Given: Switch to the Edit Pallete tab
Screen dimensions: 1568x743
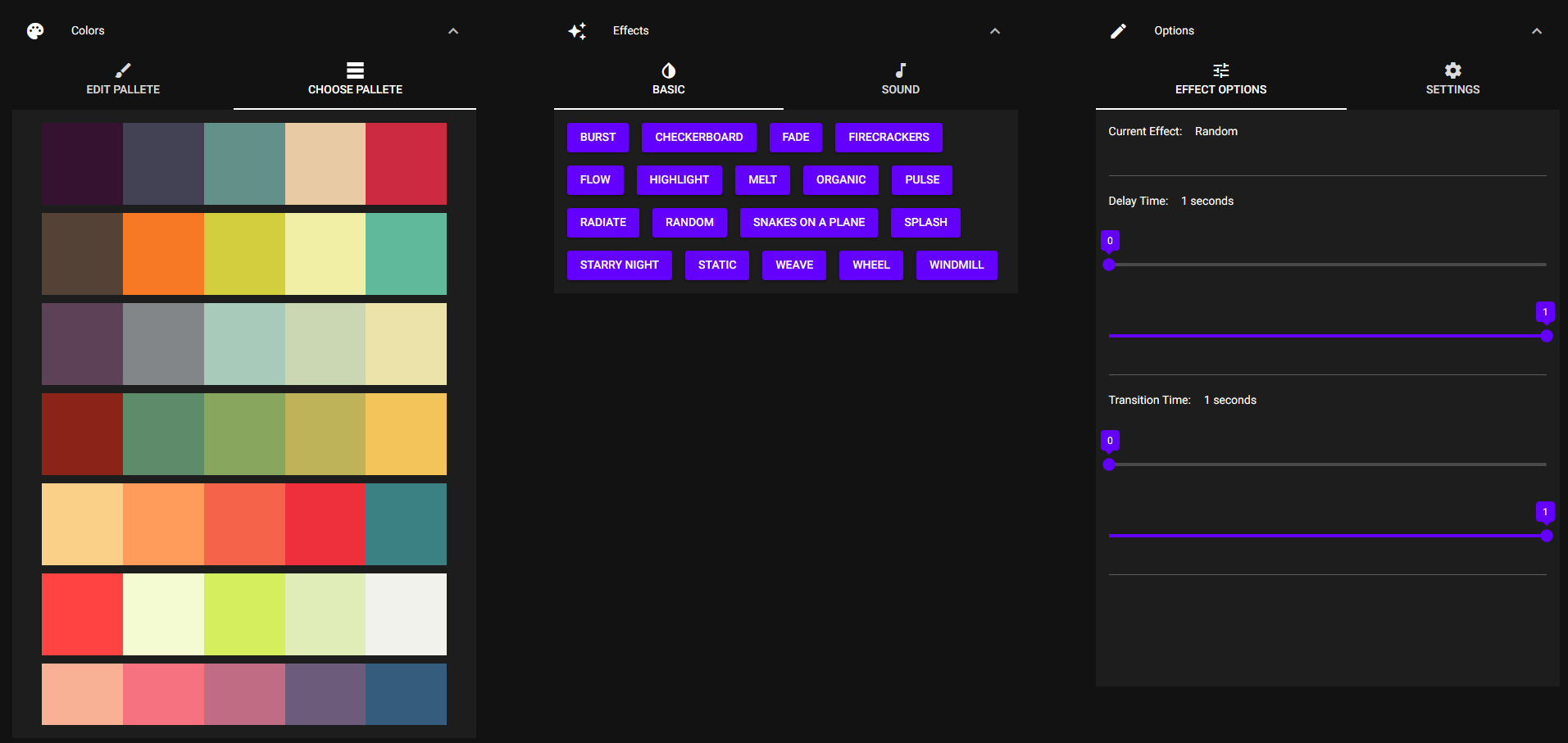Looking at the screenshot, I should tap(122, 79).
